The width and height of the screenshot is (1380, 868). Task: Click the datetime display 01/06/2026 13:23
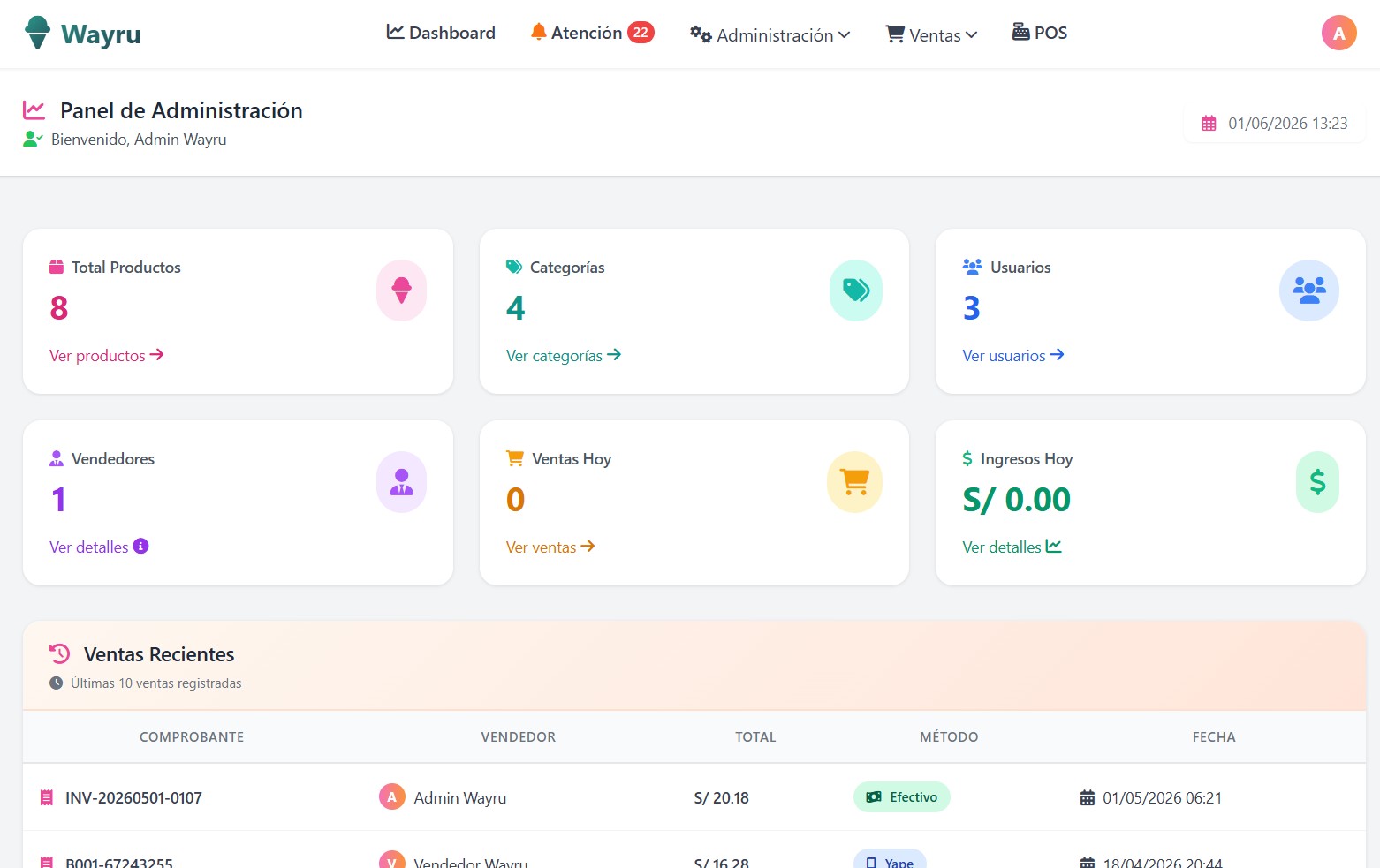(x=1288, y=124)
